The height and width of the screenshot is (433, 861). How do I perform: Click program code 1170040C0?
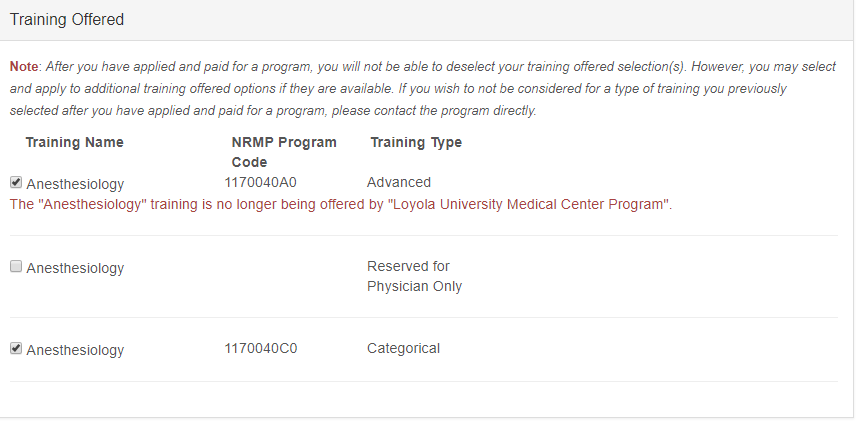260,348
